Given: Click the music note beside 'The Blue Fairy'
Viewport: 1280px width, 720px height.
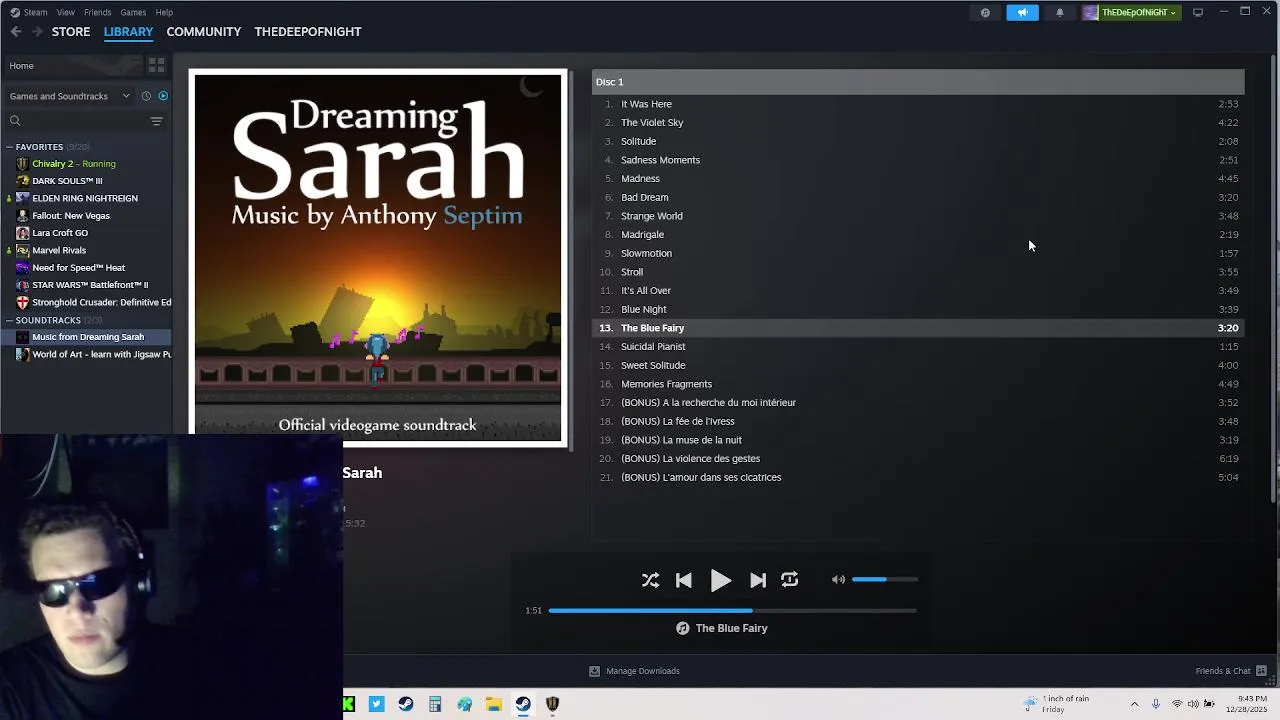Looking at the screenshot, I should [x=682, y=628].
